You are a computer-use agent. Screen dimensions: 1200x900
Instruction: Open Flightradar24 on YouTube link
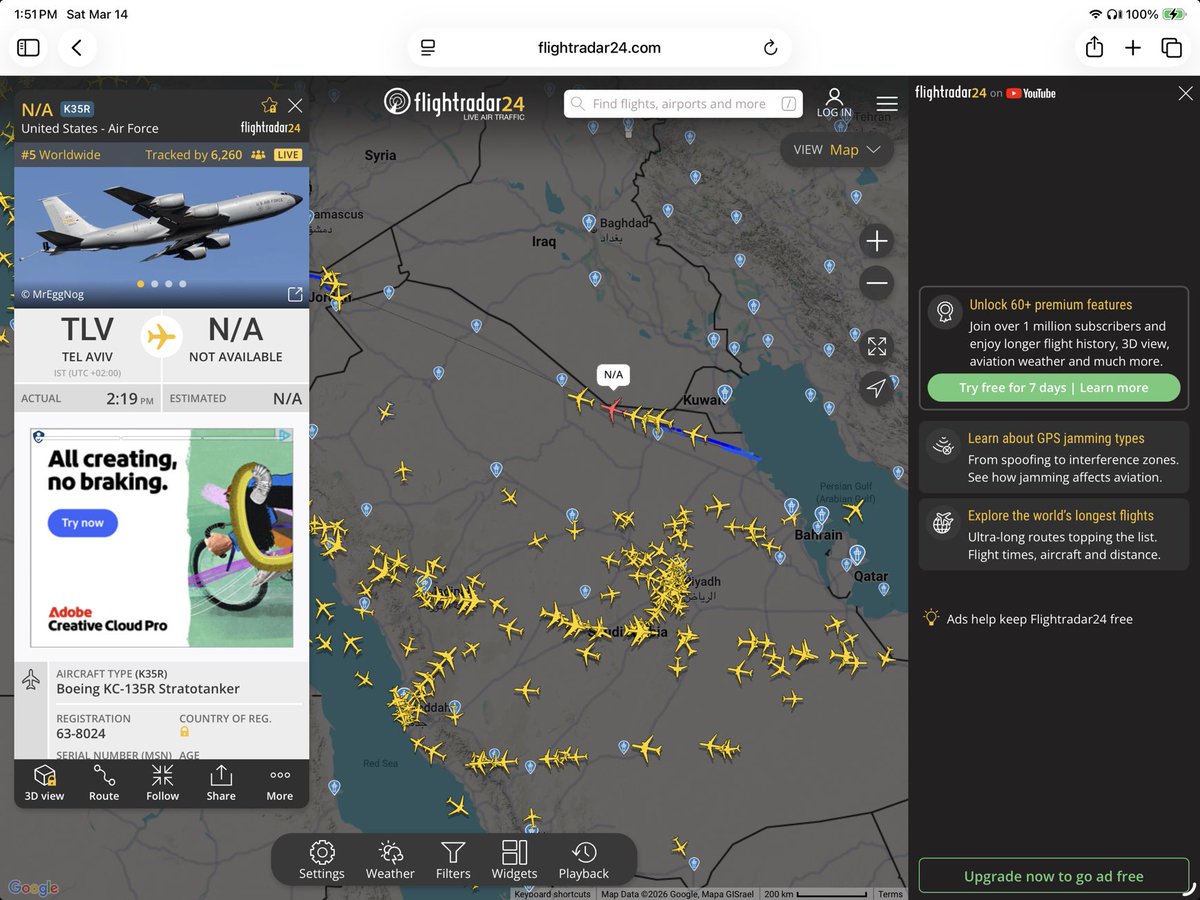[986, 93]
